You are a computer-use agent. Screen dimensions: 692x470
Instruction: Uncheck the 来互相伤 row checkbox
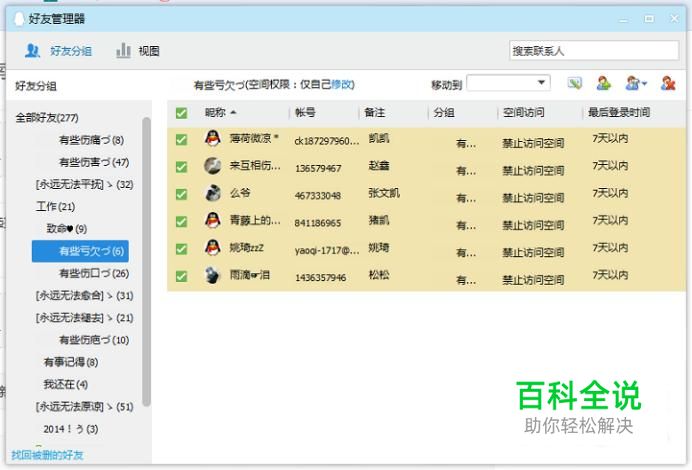(181, 167)
